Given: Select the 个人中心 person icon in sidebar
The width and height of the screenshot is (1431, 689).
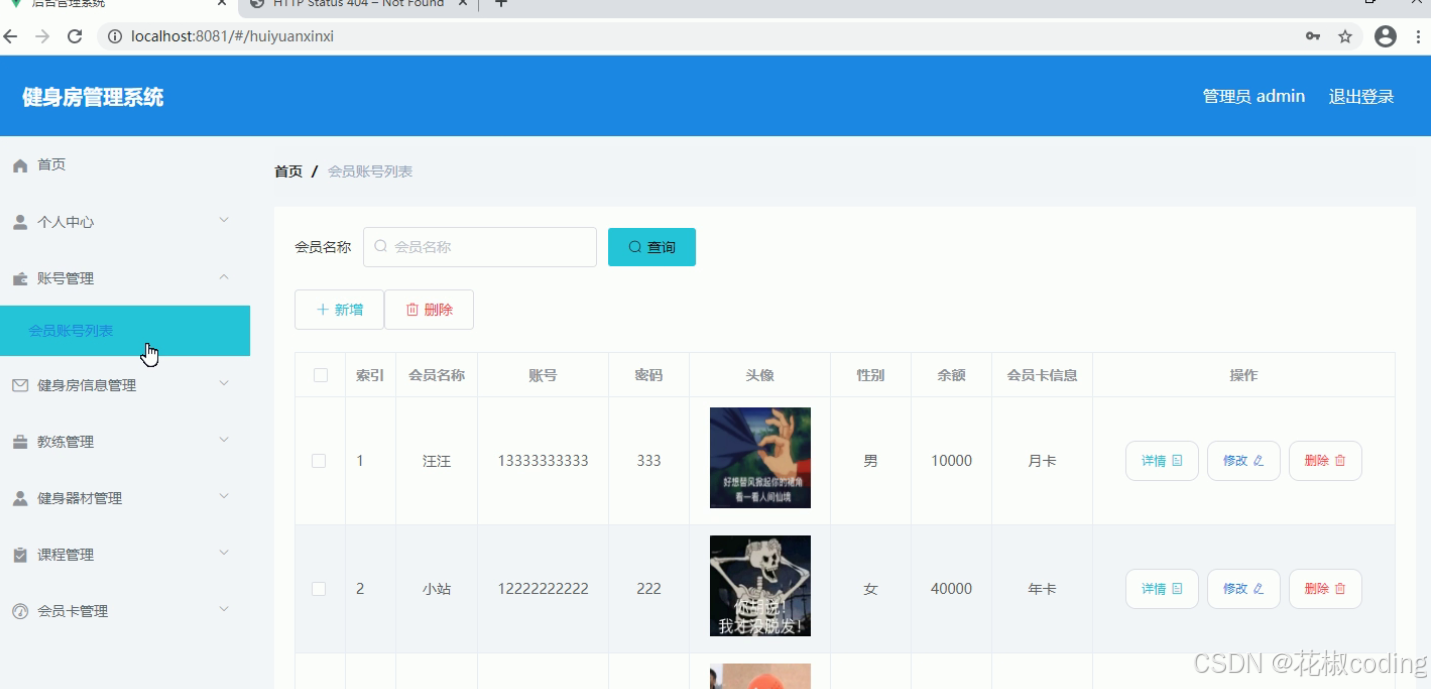Looking at the screenshot, I should (x=20, y=222).
